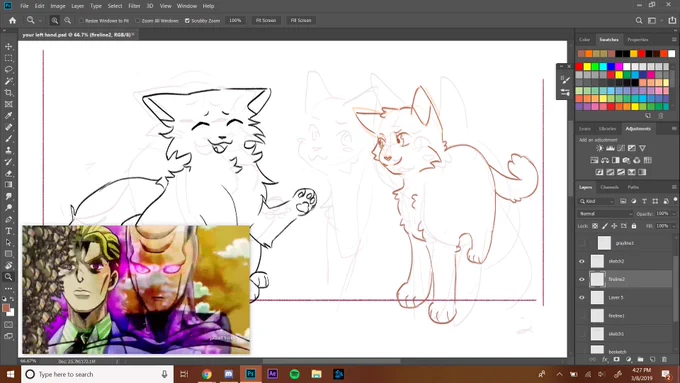This screenshot has width=680, height=383.
Task: Open the Window menu
Action: click(187, 6)
